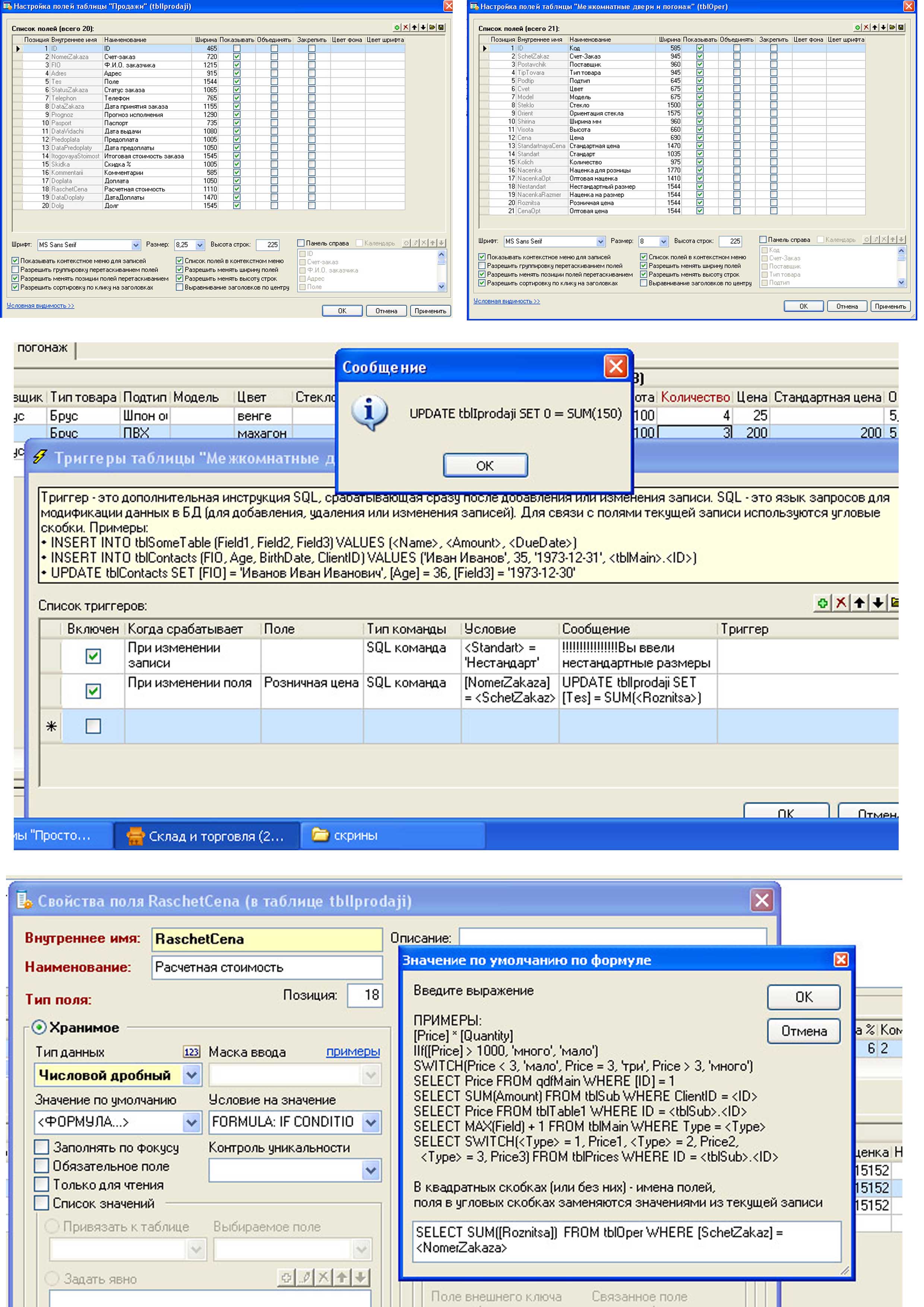Open folder icon in Продажи field list toolbar
The image size is (924, 1307).
tap(432, 27)
